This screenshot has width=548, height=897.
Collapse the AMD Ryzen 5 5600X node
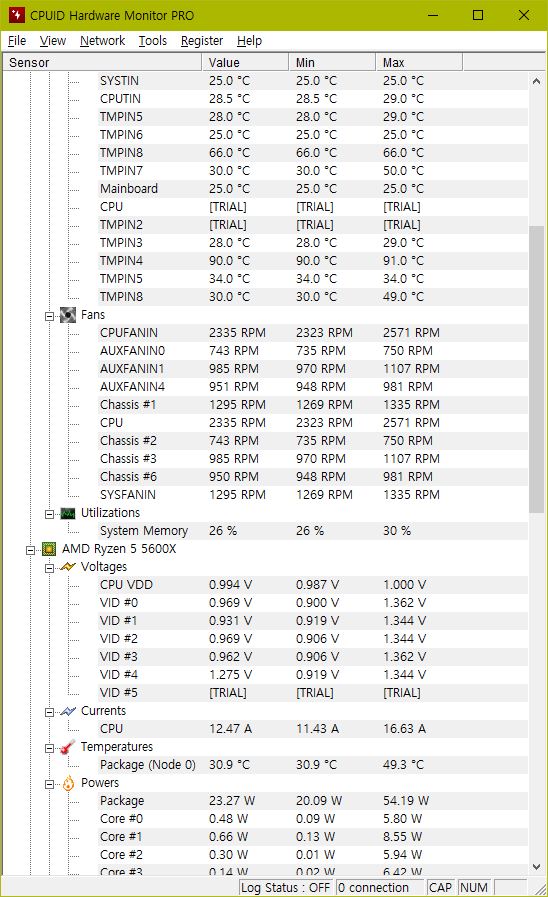pyautogui.click(x=30, y=550)
